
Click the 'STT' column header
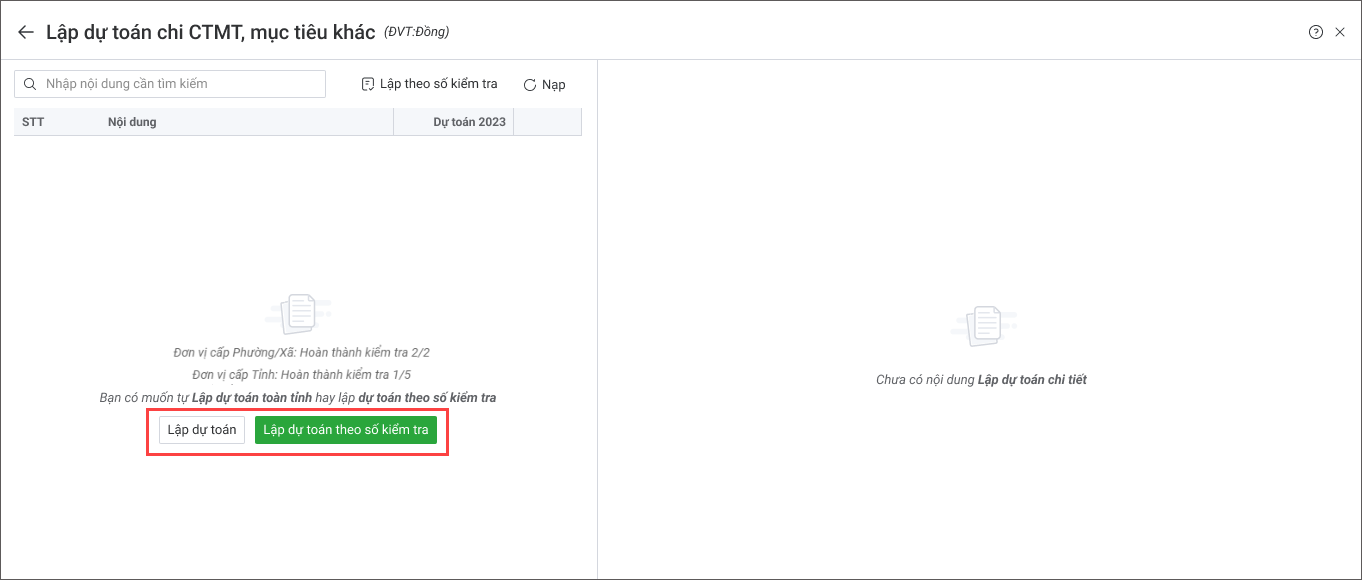click(x=33, y=122)
